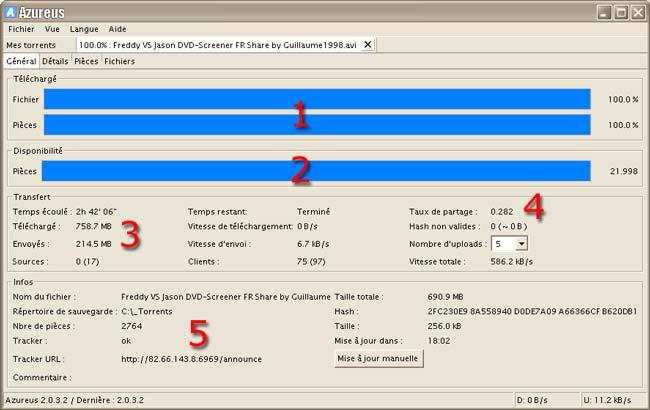650x410 pixels.
Task: Click the Fichier downloaded progress bar
Action: coord(317,99)
